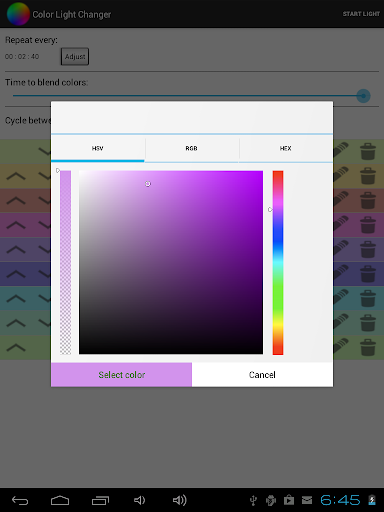Click the trash icon on the magenta row

point(368,225)
